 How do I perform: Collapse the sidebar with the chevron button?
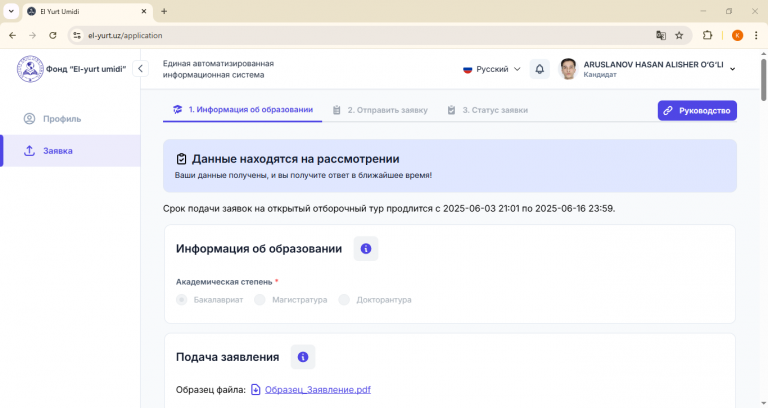(x=141, y=69)
